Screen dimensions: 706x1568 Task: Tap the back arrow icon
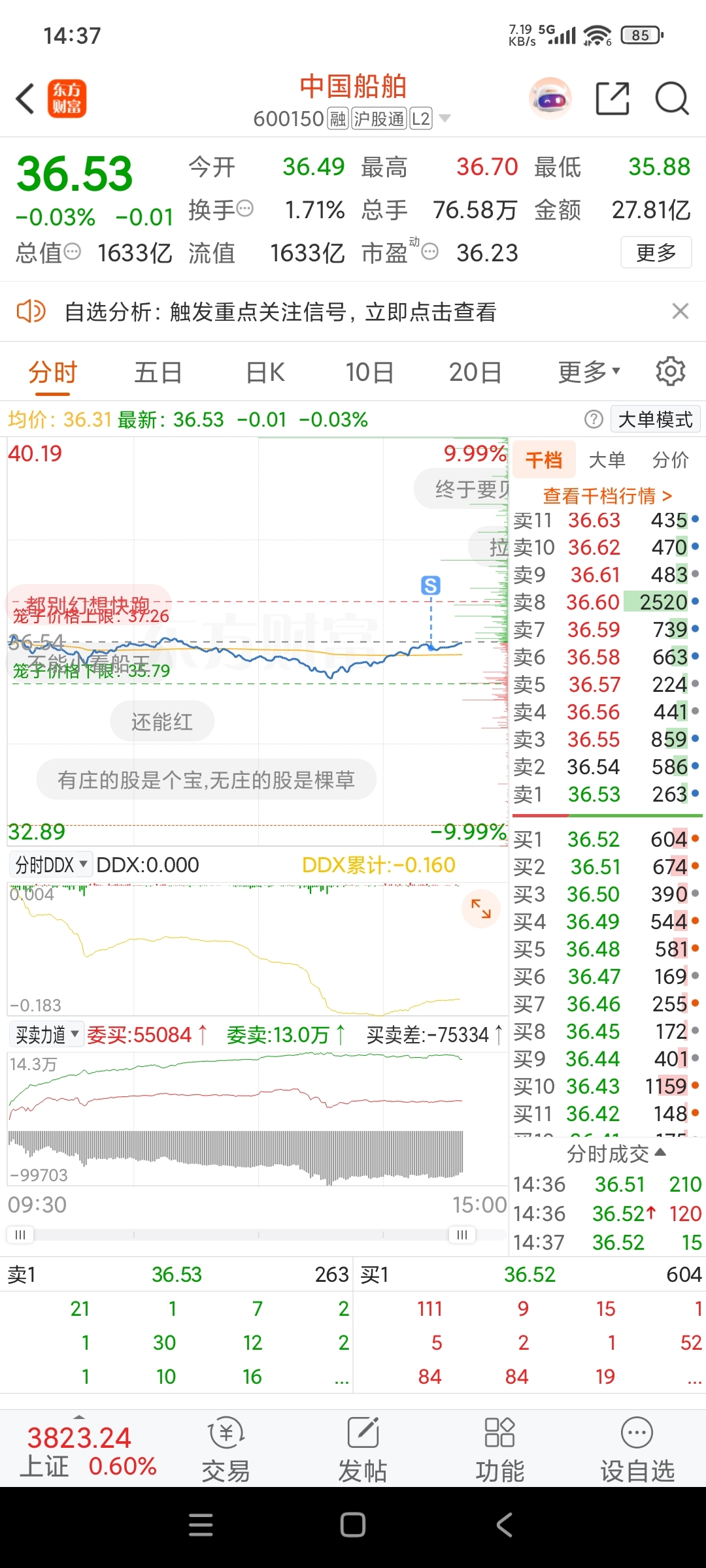coord(25,99)
